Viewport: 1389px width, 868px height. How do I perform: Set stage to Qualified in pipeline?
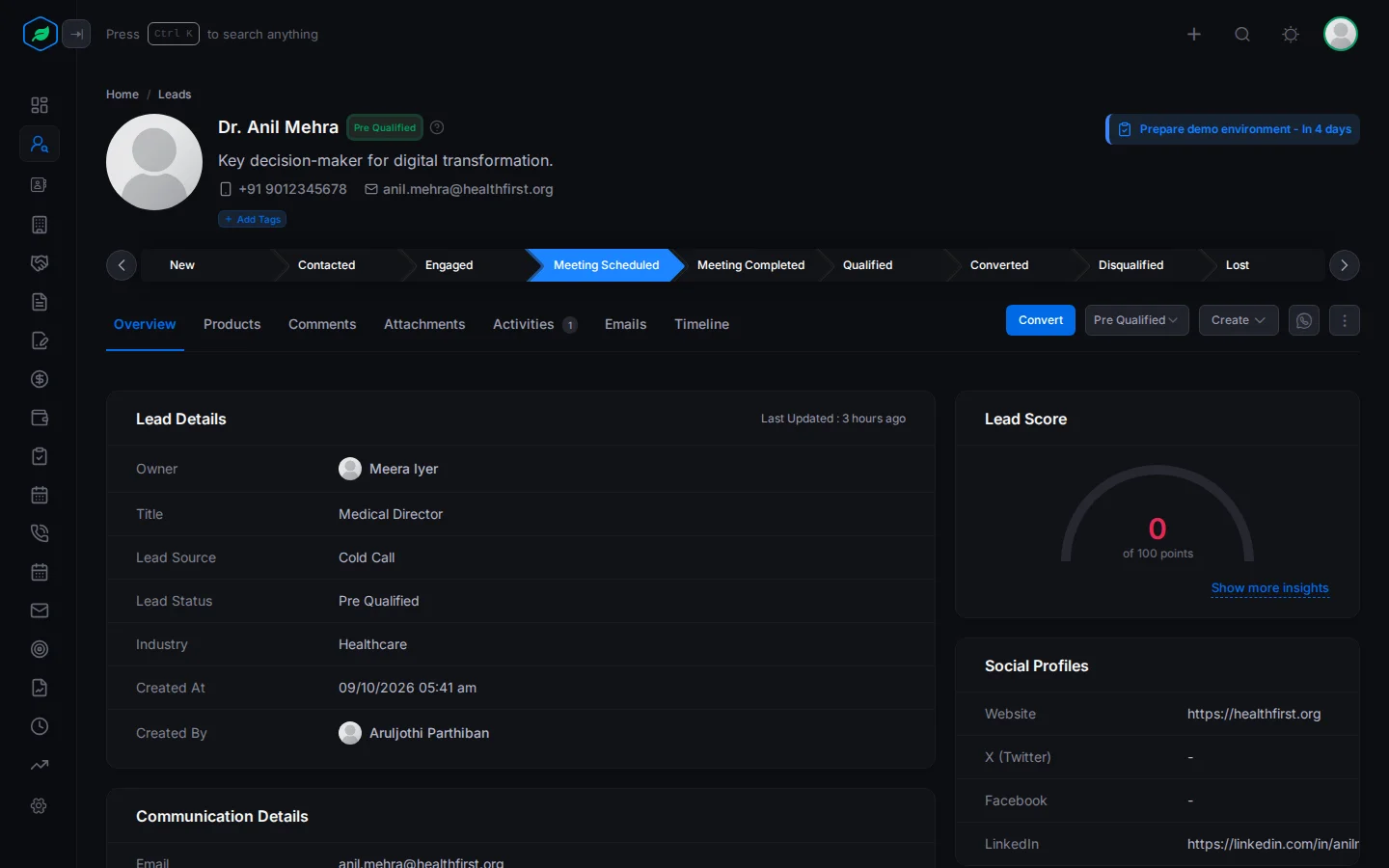pyautogui.click(x=868, y=265)
